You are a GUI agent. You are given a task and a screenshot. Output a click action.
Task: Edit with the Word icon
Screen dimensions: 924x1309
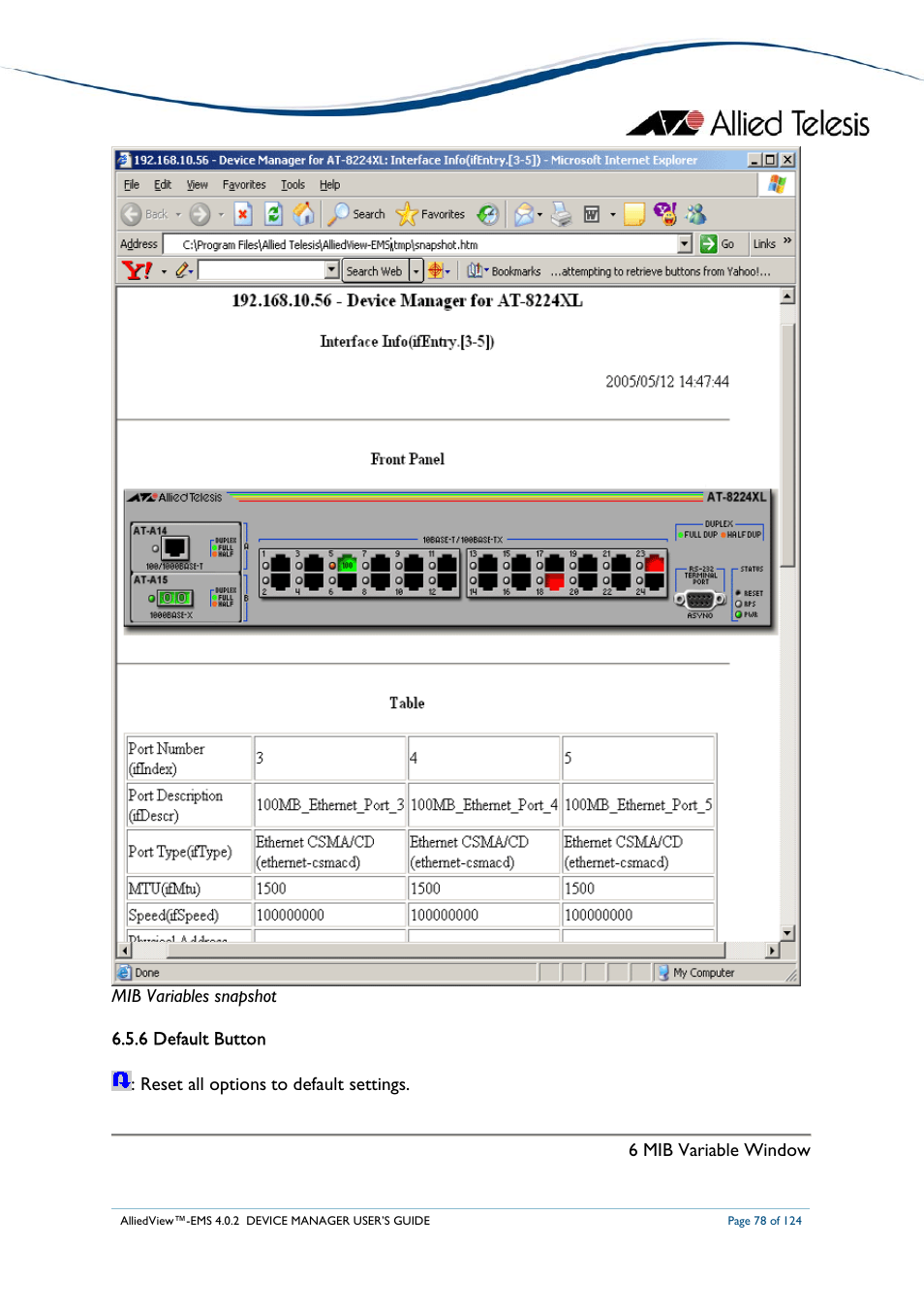591,214
